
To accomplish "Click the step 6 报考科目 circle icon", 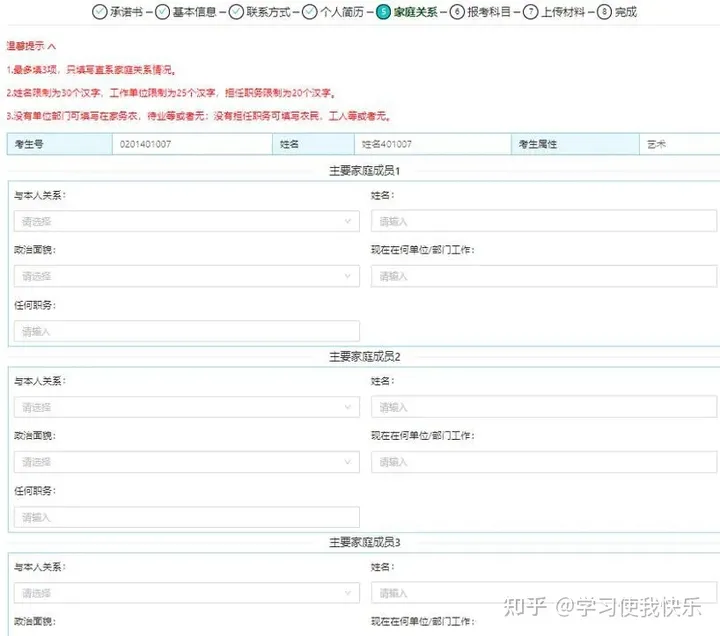I will (x=457, y=11).
